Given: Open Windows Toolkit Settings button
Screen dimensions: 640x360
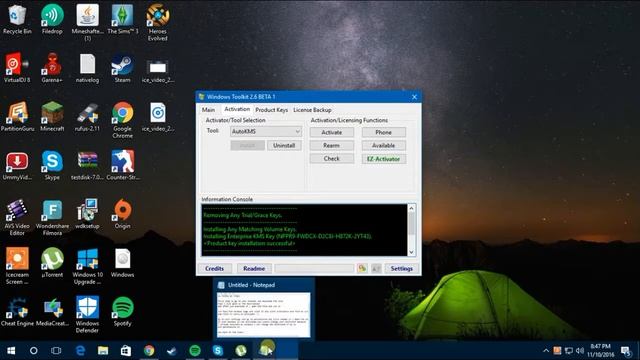Looking at the screenshot, I should pyautogui.click(x=402, y=269).
